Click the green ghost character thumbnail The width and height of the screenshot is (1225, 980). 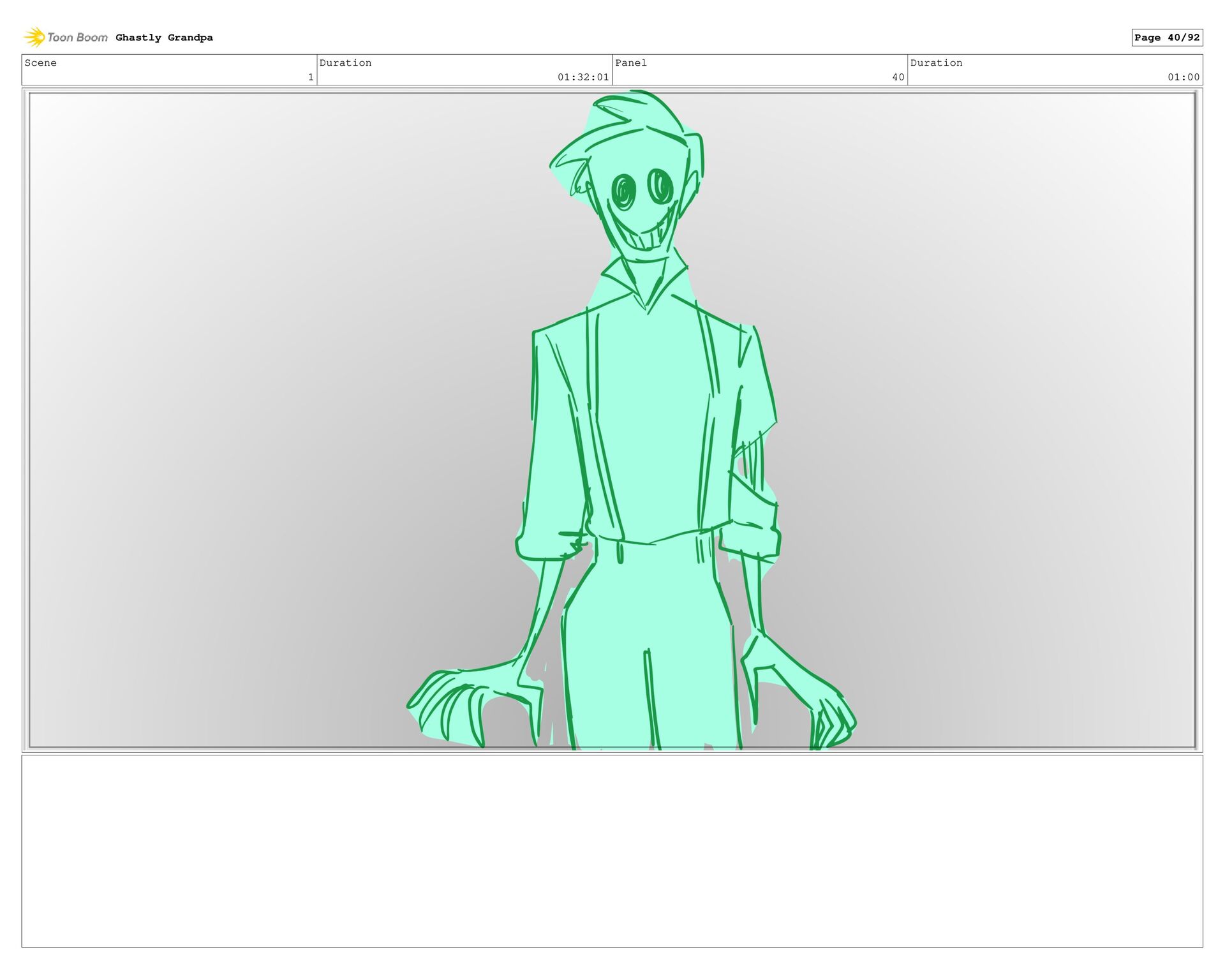point(632,420)
